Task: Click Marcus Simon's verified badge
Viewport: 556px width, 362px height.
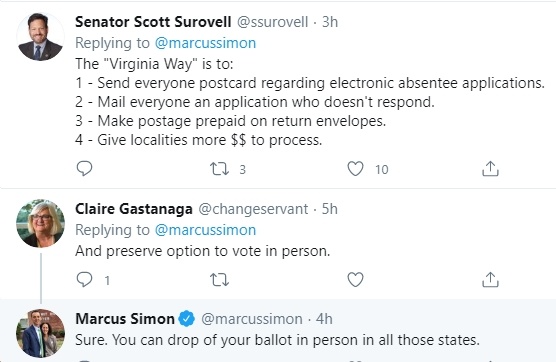Action: tap(187, 319)
